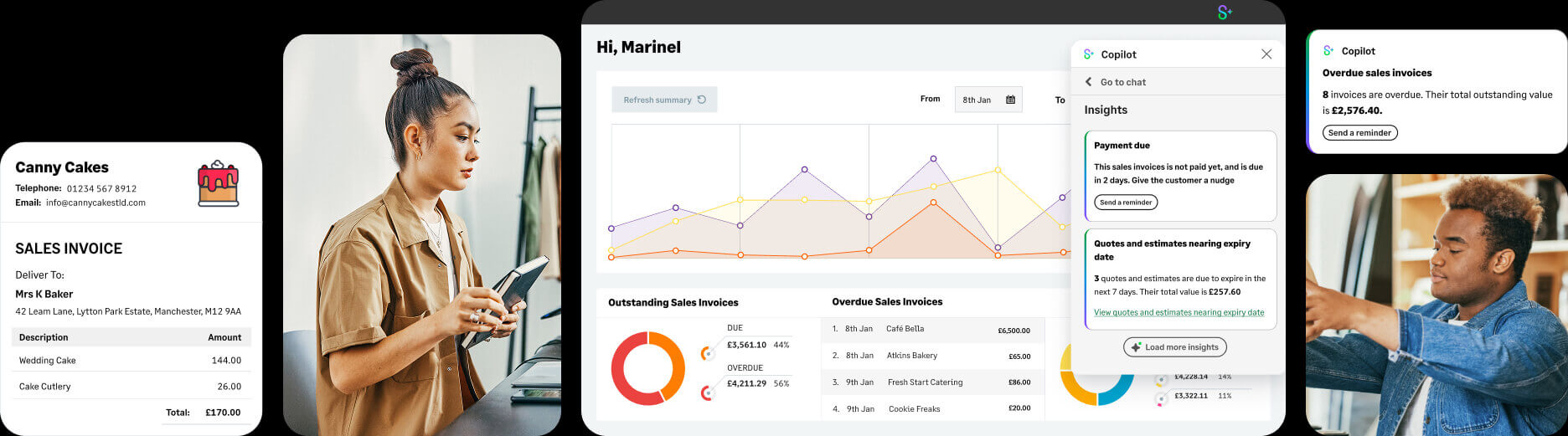
Task: Click the Go to chat text
Action: [x=1122, y=82]
